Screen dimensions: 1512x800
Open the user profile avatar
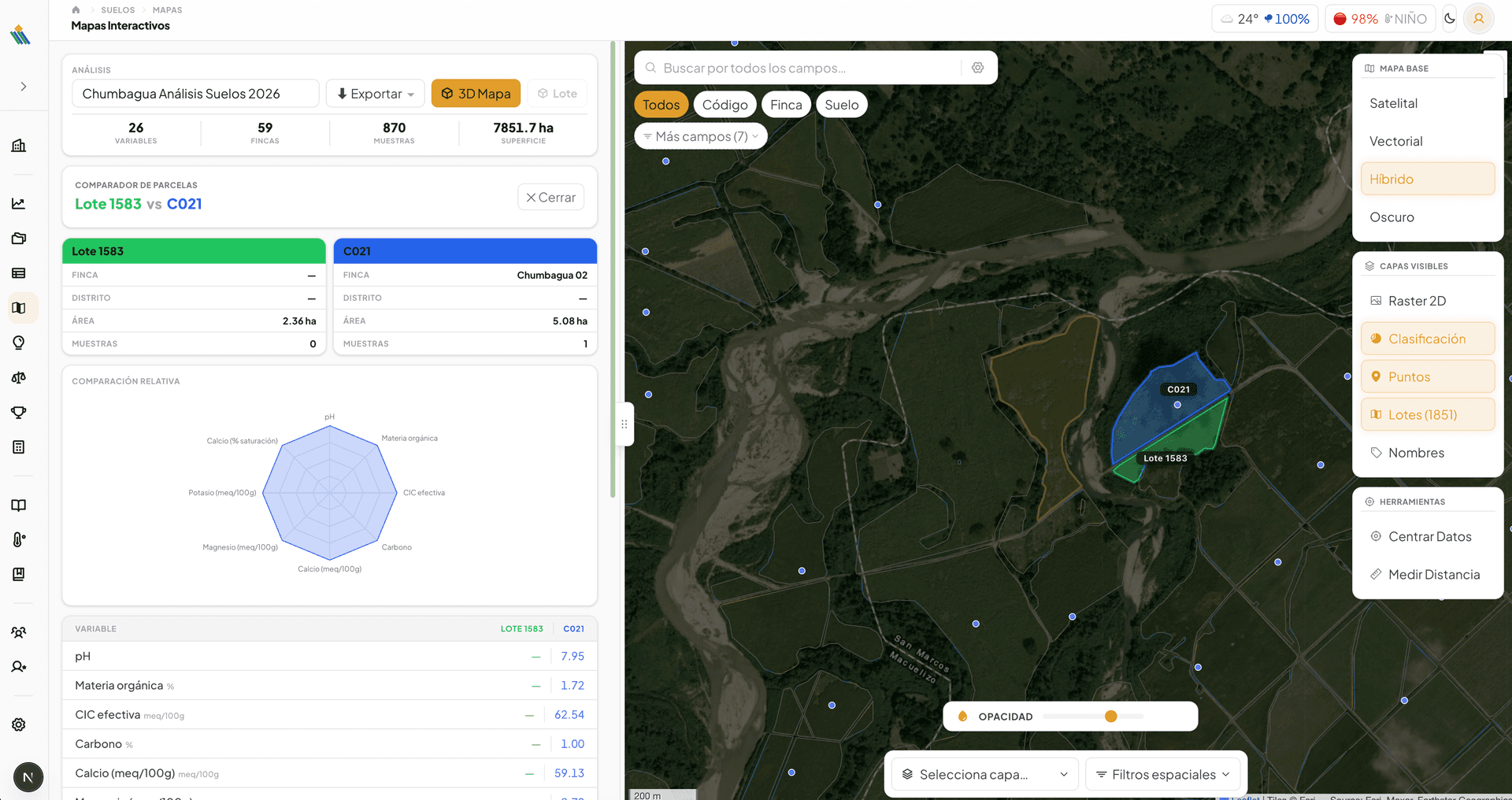pos(1479,18)
